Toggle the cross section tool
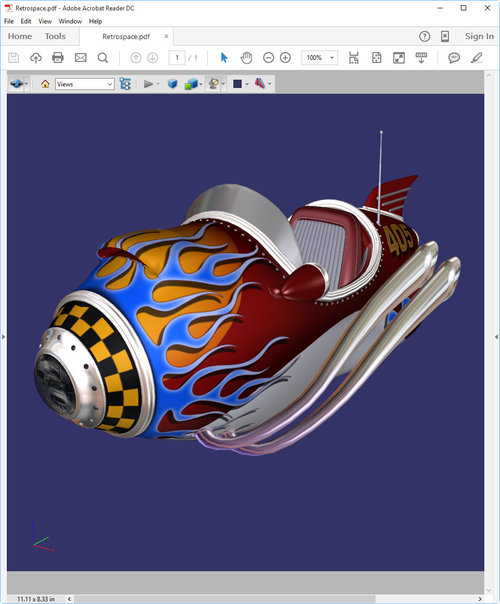The height and width of the screenshot is (604, 500). click(260, 84)
